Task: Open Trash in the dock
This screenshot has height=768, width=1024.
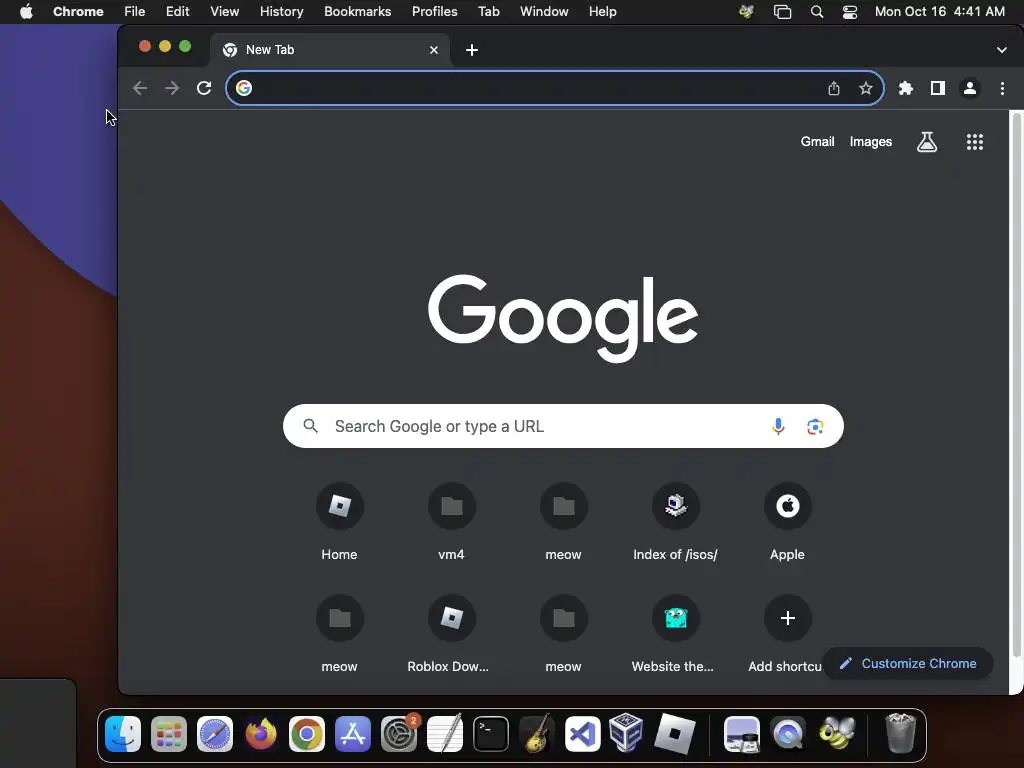Action: coord(901,733)
